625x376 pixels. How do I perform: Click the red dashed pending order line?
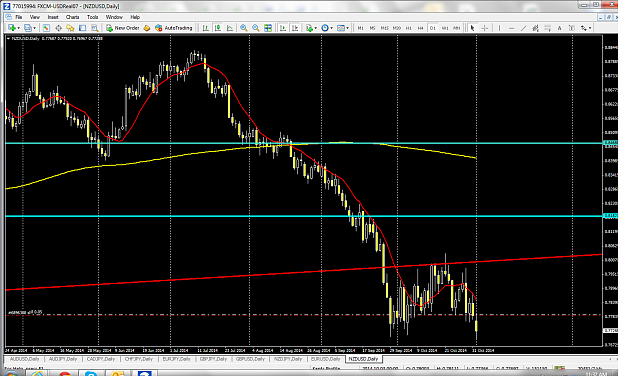pos(303,315)
